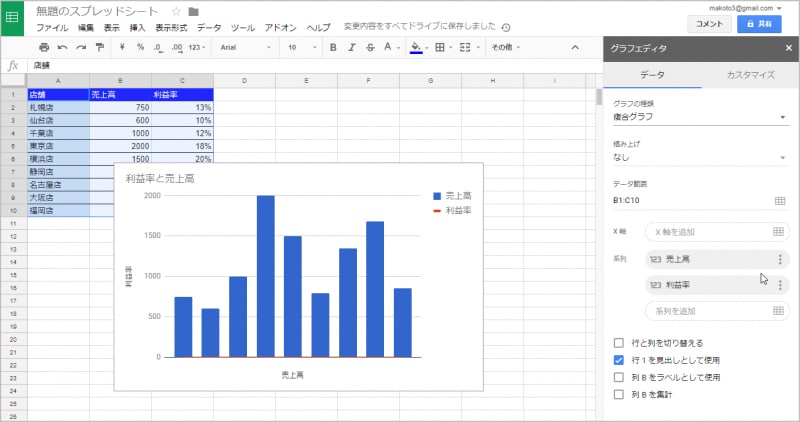Apply italic formatting with I icon
The width and height of the screenshot is (800, 422).
354,47
